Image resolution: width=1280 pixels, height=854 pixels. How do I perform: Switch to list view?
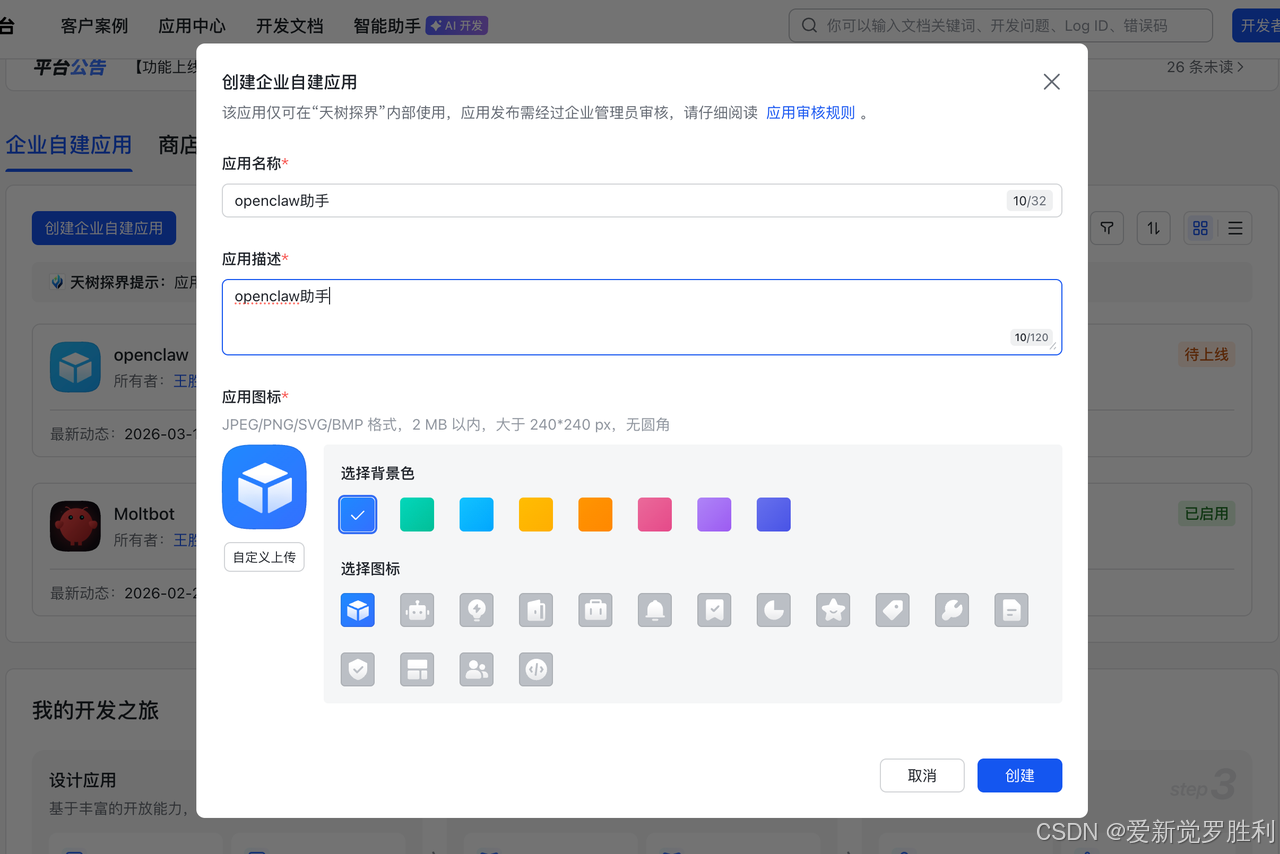[x=1235, y=228]
